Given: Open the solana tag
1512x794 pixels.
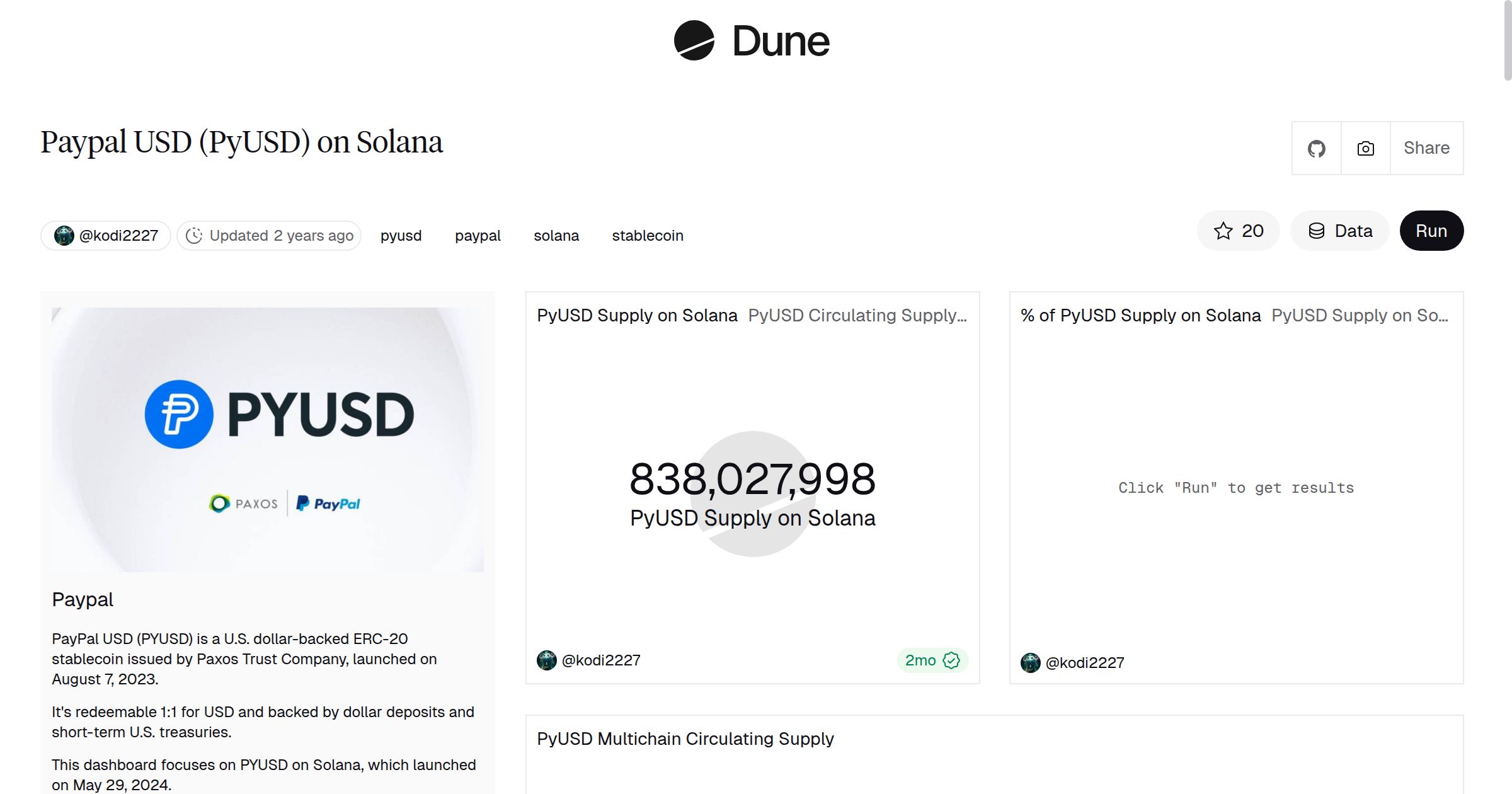Looking at the screenshot, I should (x=556, y=235).
